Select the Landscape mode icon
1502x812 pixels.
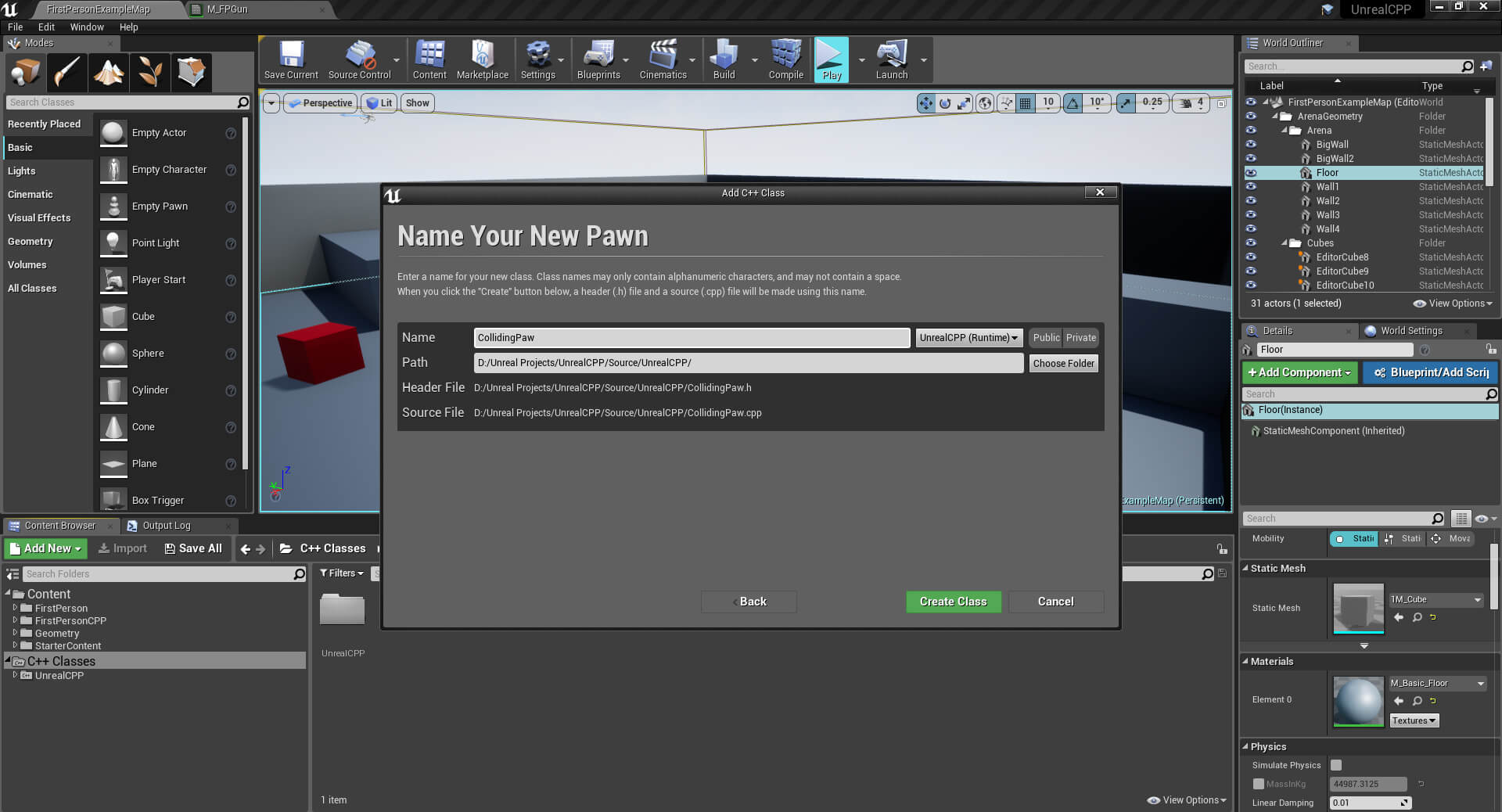[x=108, y=73]
